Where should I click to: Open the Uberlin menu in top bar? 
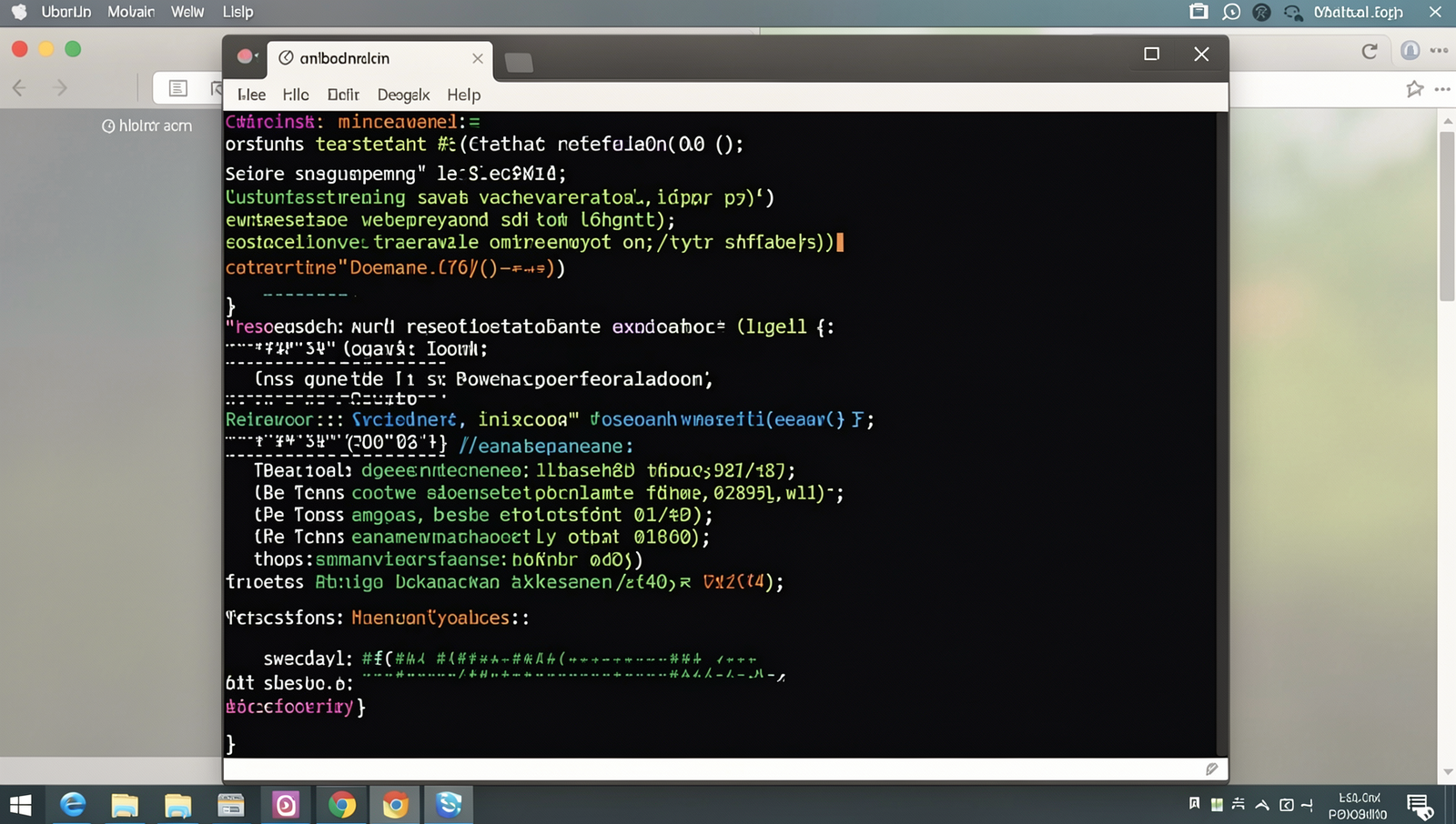[66, 12]
